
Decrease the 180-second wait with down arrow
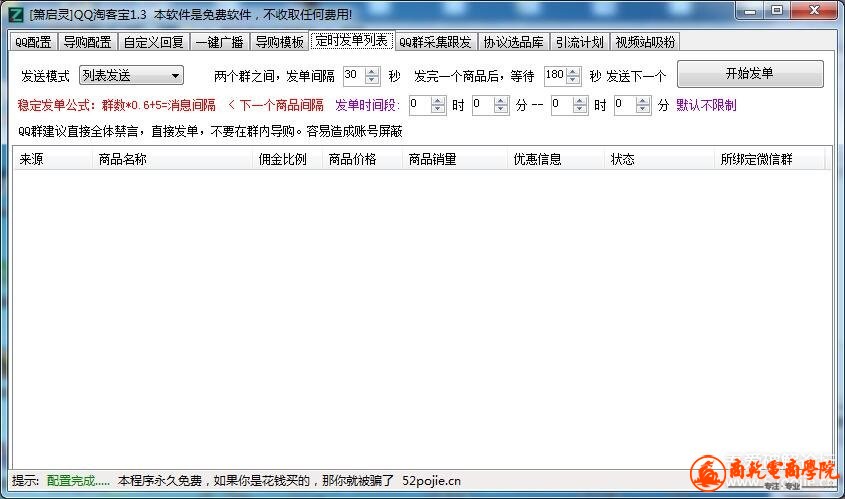click(573, 80)
